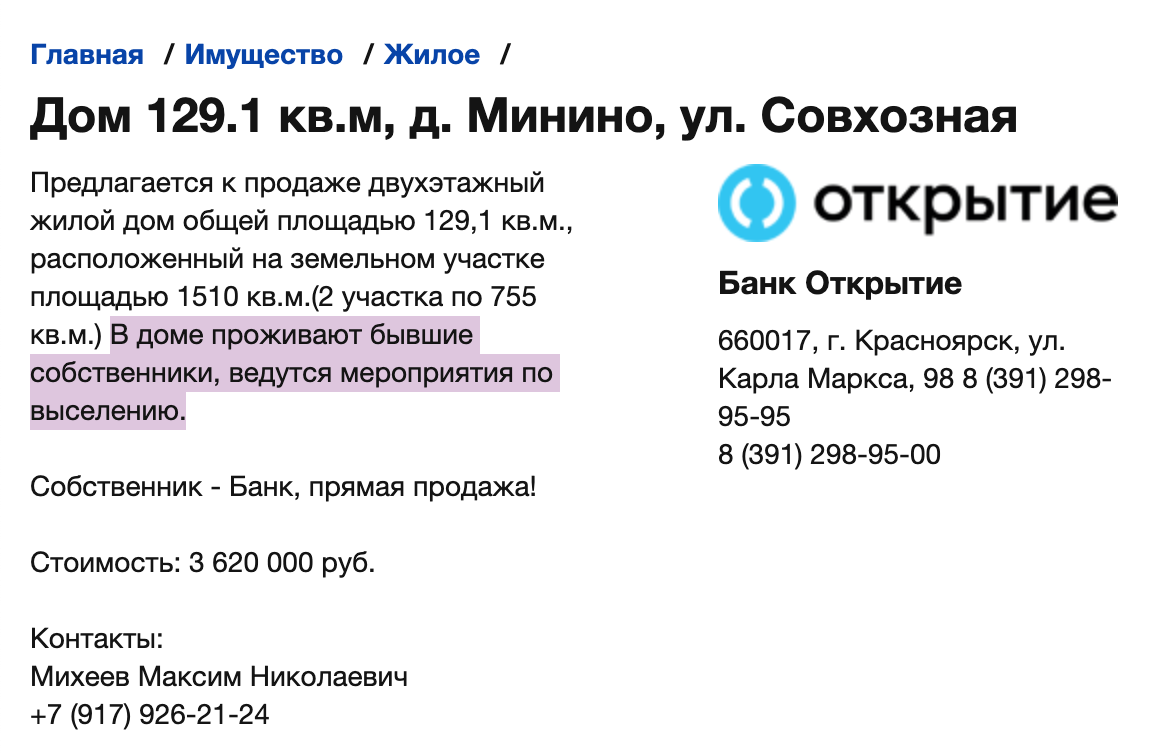Click the contact phone +7 (917) 926-21-24
This screenshot has height=754, width=1152.
pyautogui.click(x=150, y=715)
